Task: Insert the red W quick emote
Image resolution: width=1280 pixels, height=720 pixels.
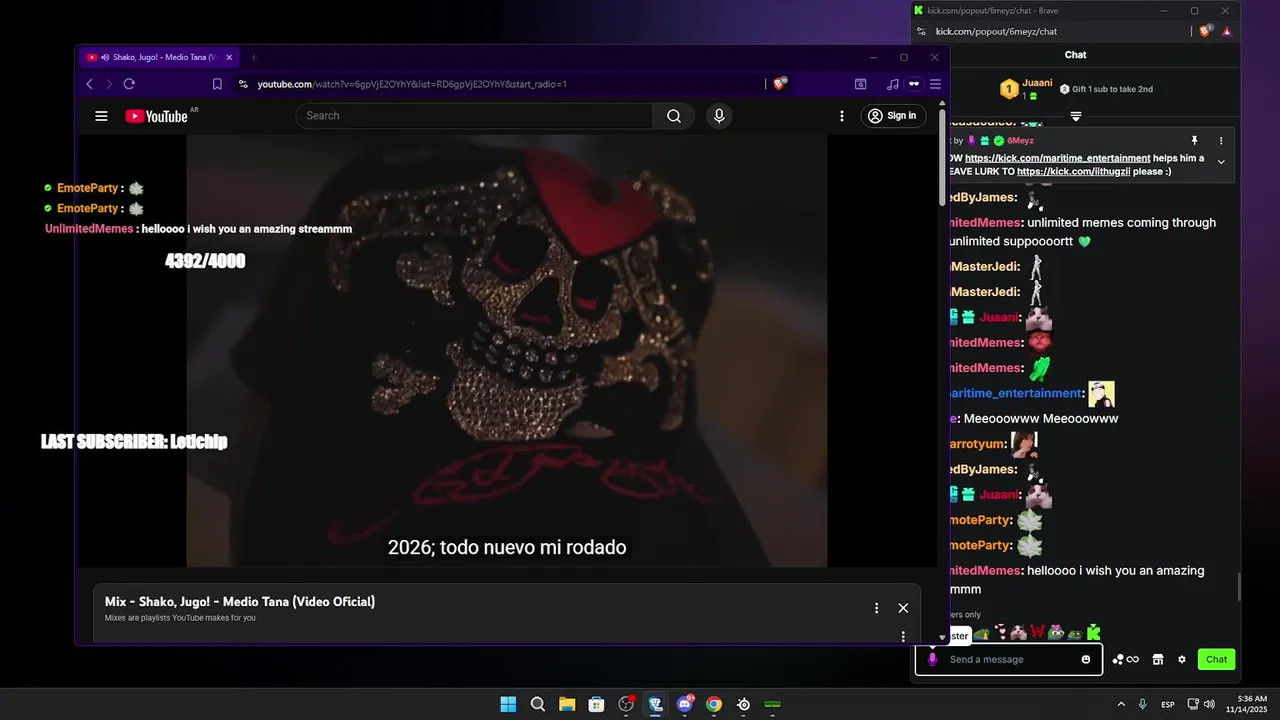Action: pos(1038,633)
